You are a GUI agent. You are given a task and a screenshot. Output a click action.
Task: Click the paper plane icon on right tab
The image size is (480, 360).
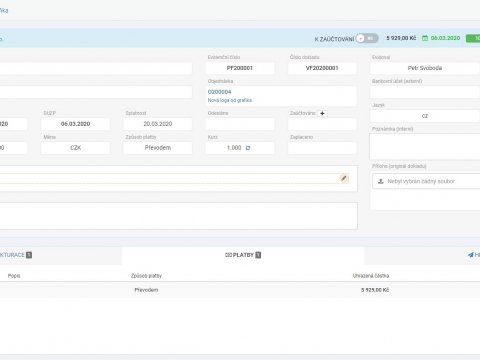pos(470,255)
